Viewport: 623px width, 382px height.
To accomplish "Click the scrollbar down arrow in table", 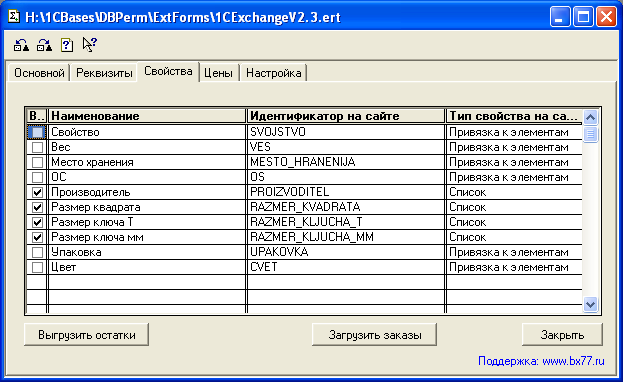I will (590, 305).
